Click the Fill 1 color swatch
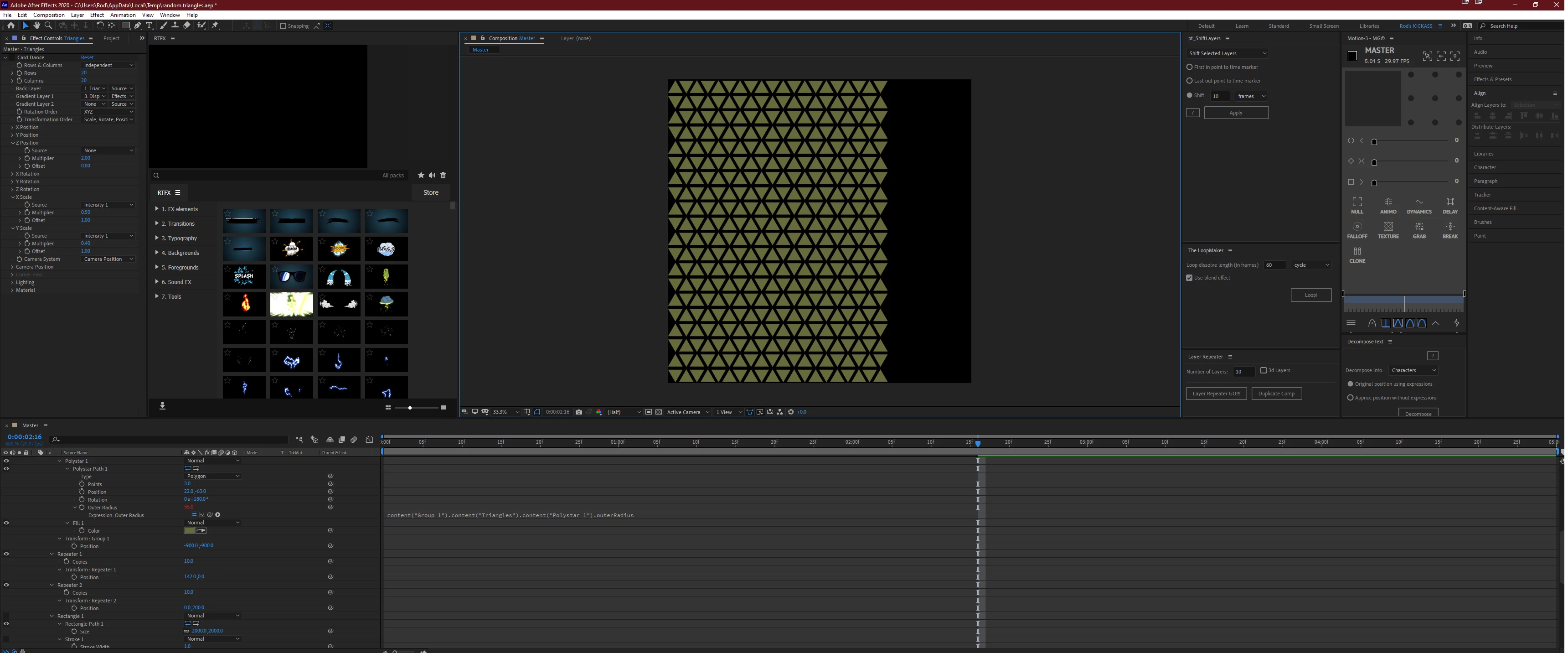 [189, 531]
